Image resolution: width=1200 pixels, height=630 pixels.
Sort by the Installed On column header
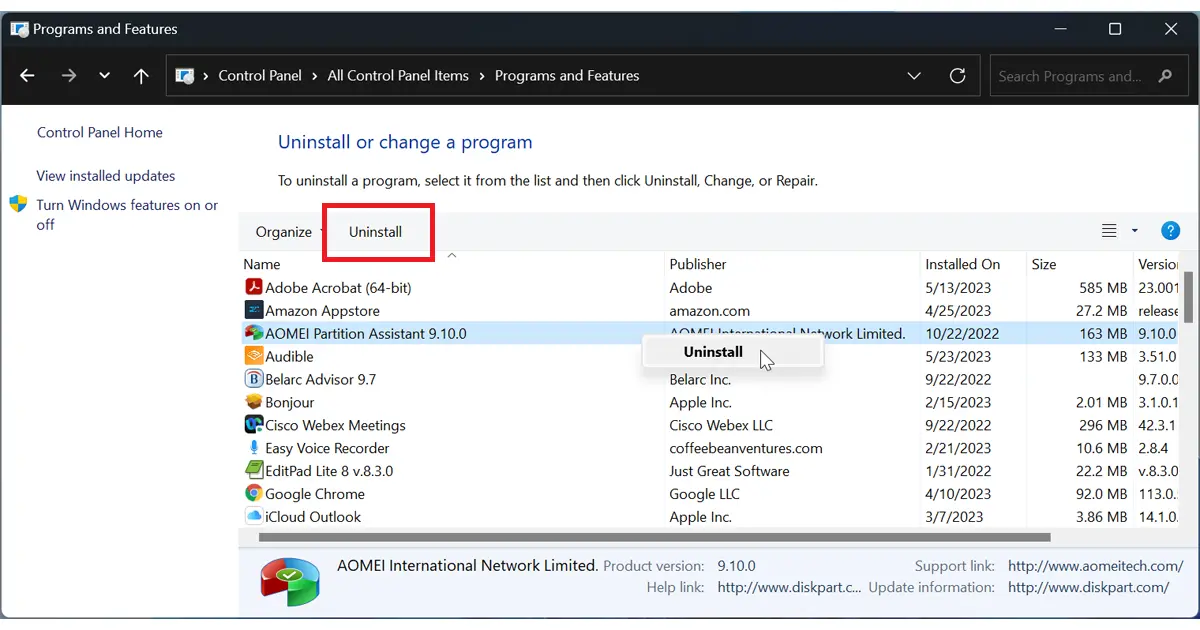pos(963,264)
